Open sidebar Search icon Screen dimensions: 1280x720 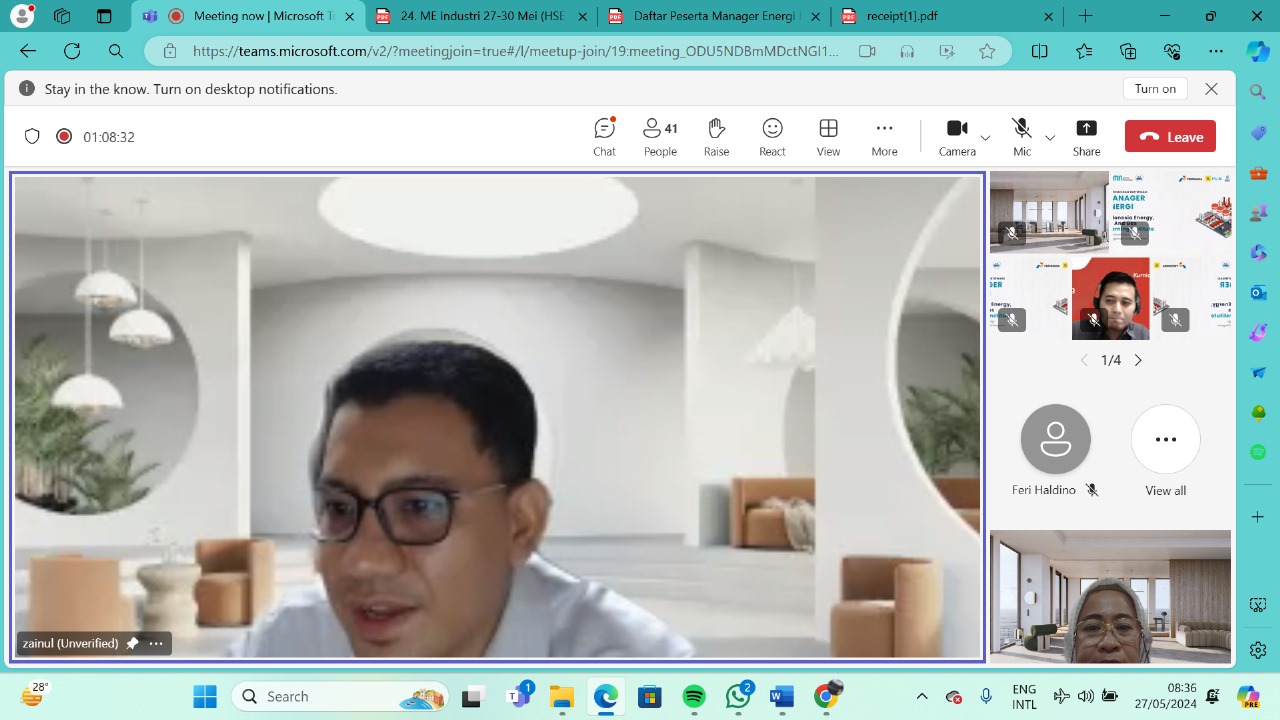1258,92
